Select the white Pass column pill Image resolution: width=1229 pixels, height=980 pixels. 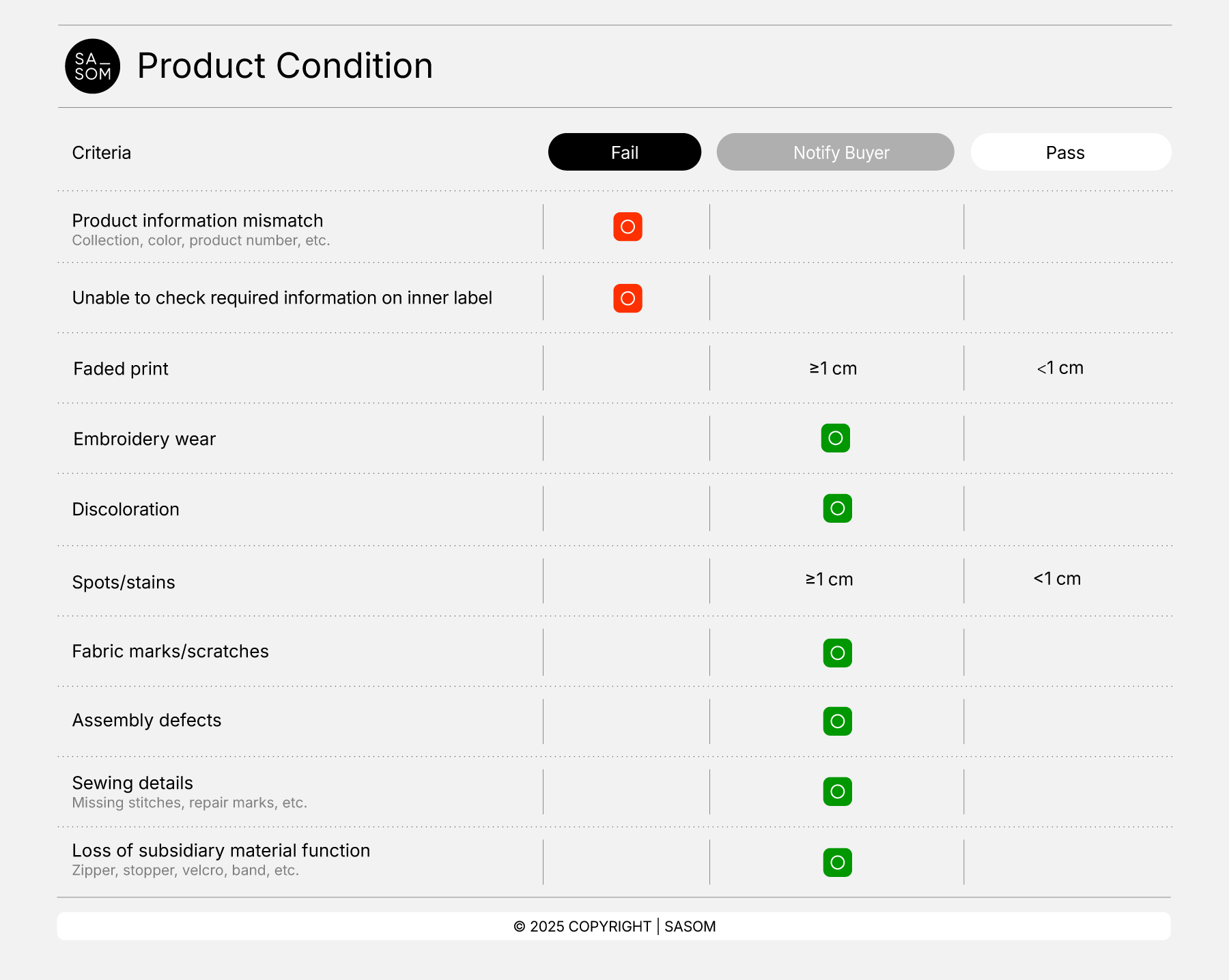(x=1071, y=152)
